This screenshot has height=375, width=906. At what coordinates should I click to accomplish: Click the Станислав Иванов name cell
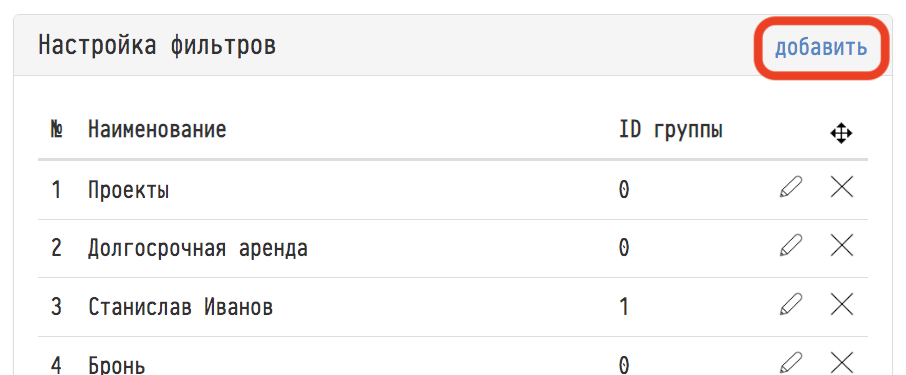[x=180, y=307]
